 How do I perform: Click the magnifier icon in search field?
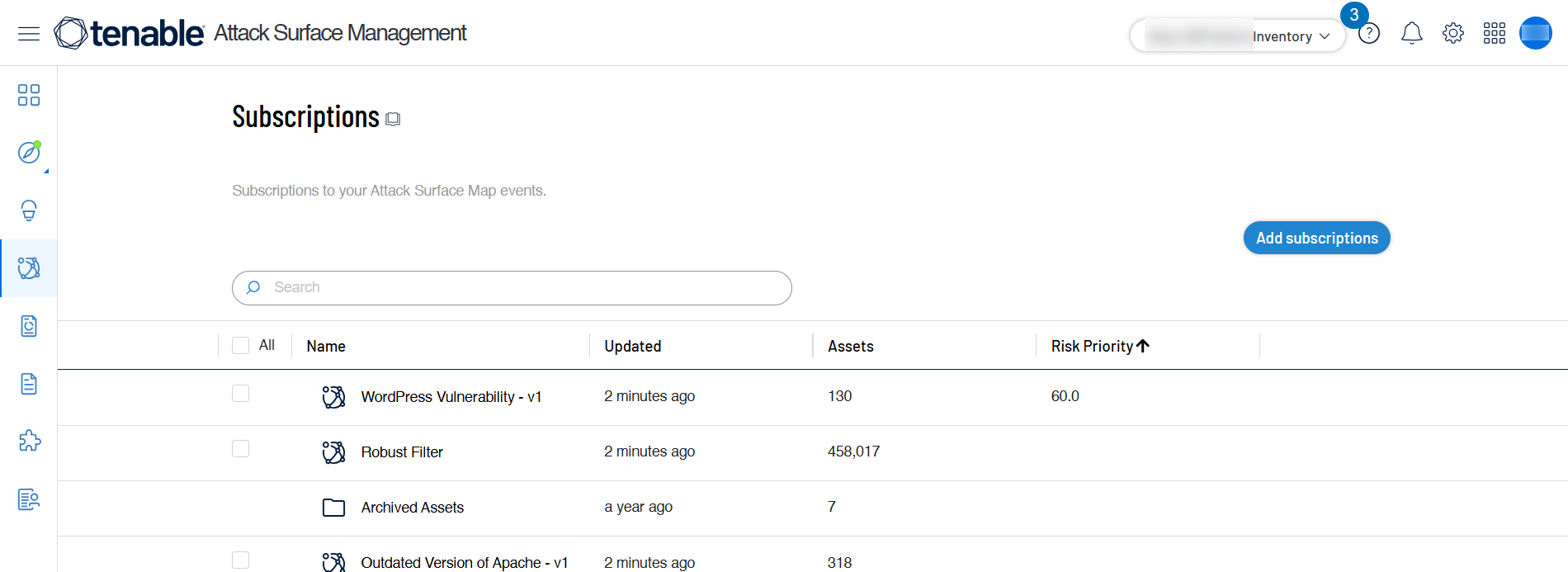point(253,287)
